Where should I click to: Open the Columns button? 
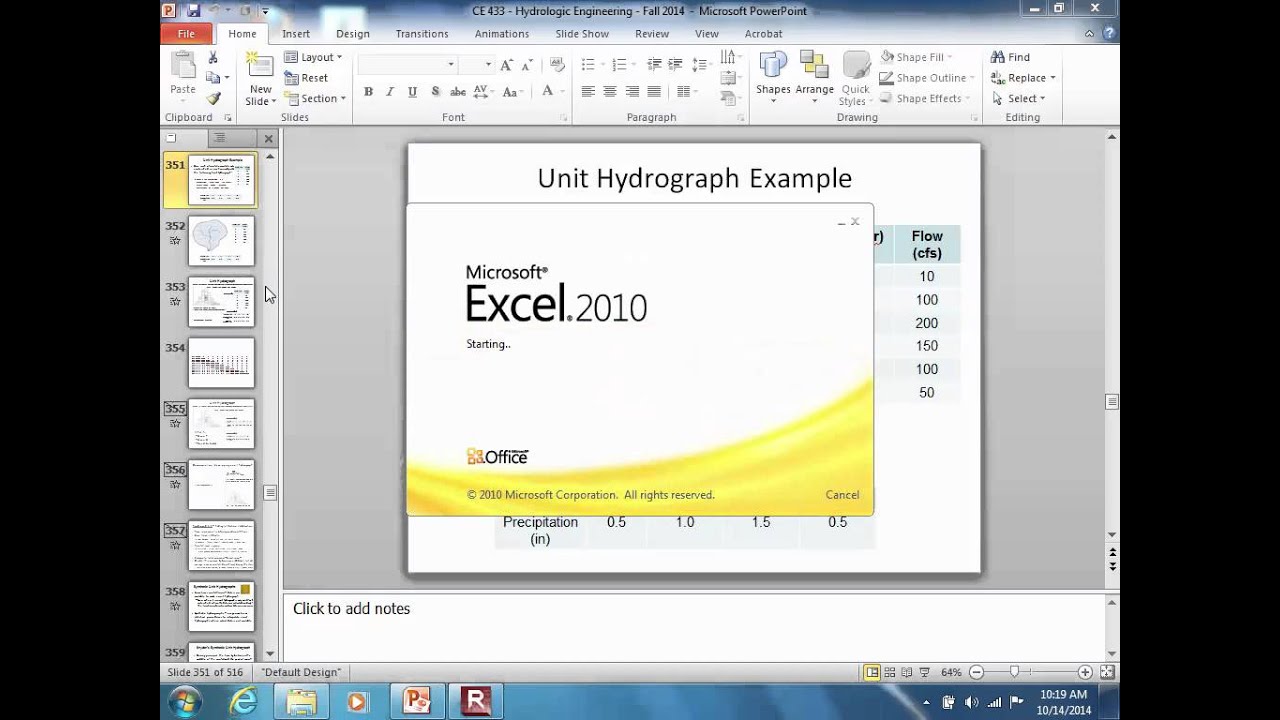(x=688, y=91)
